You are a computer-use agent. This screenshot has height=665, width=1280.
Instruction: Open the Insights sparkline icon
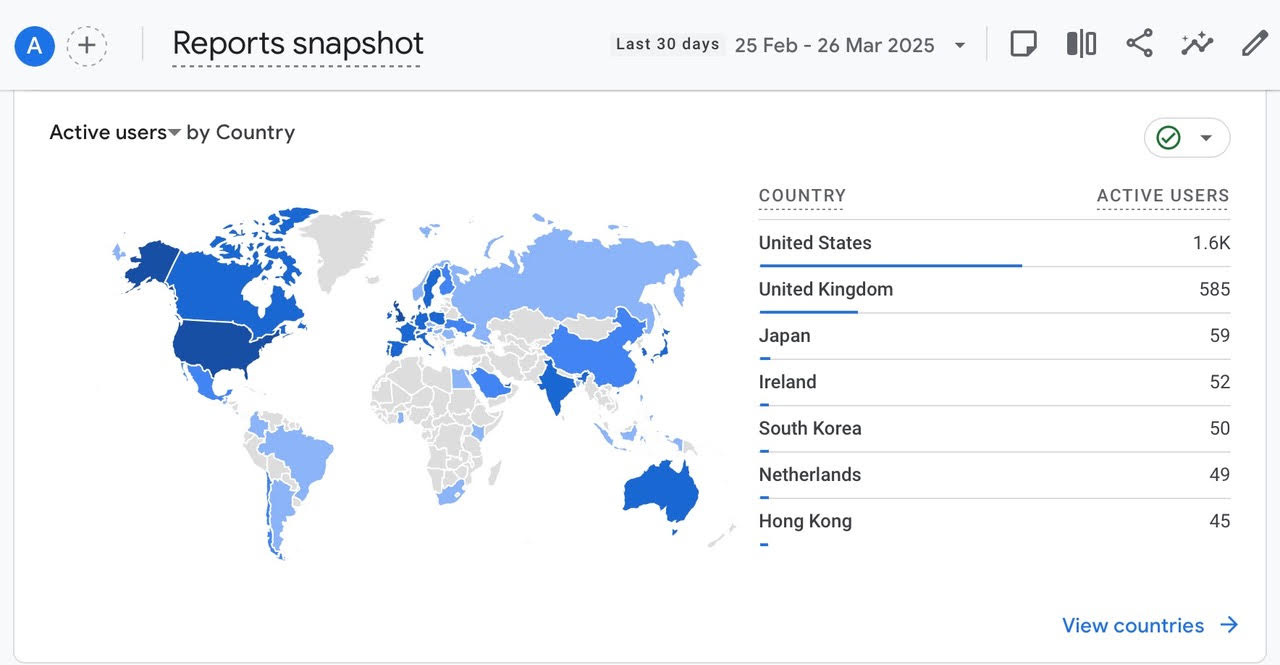coord(1197,44)
